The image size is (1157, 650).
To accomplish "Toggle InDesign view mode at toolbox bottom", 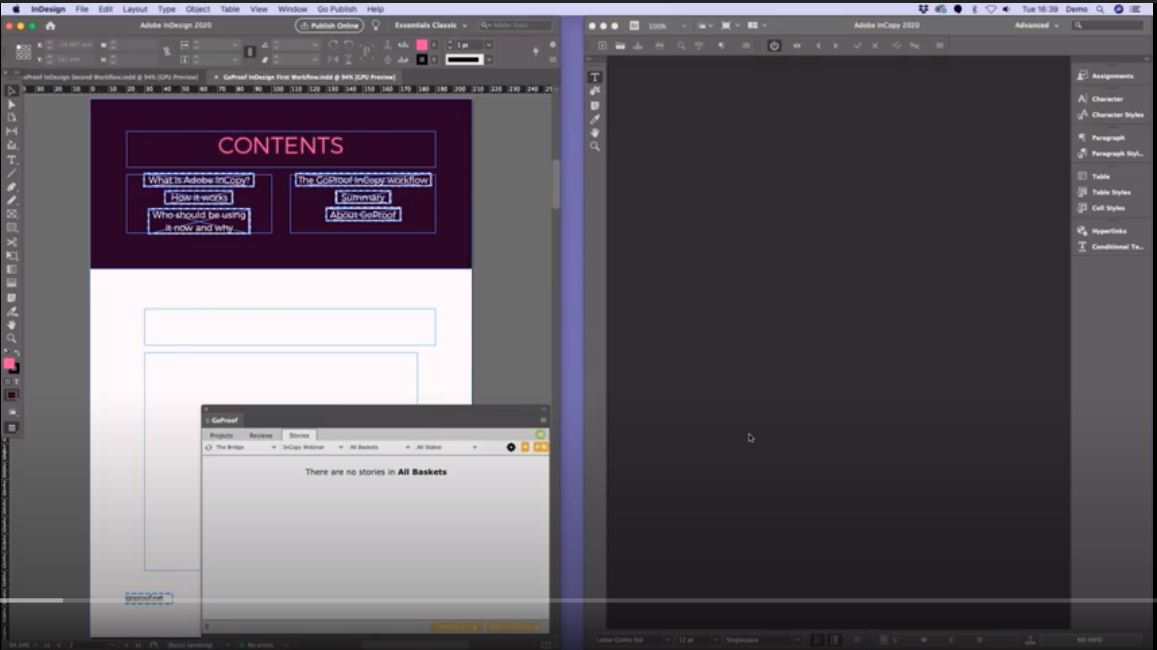I will point(12,428).
